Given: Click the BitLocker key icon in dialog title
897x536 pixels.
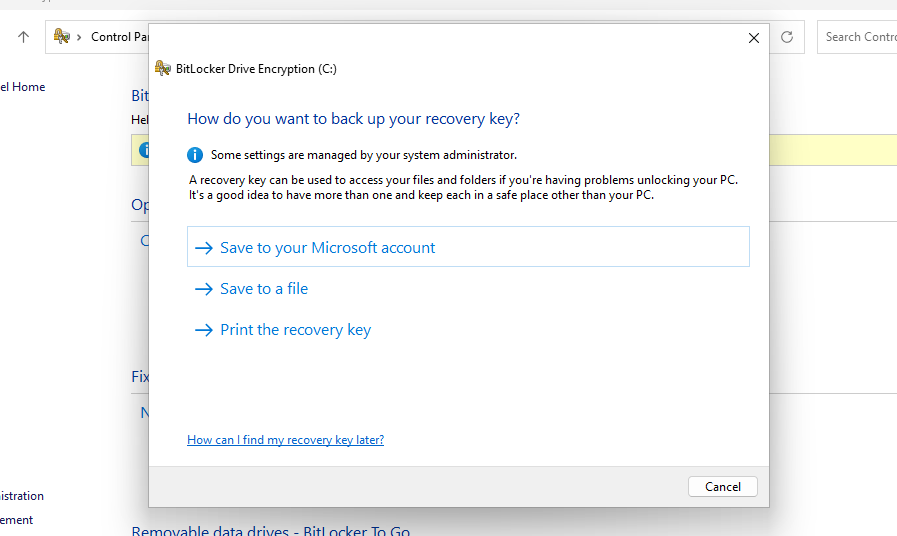Looking at the screenshot, I should pos(162,69).
